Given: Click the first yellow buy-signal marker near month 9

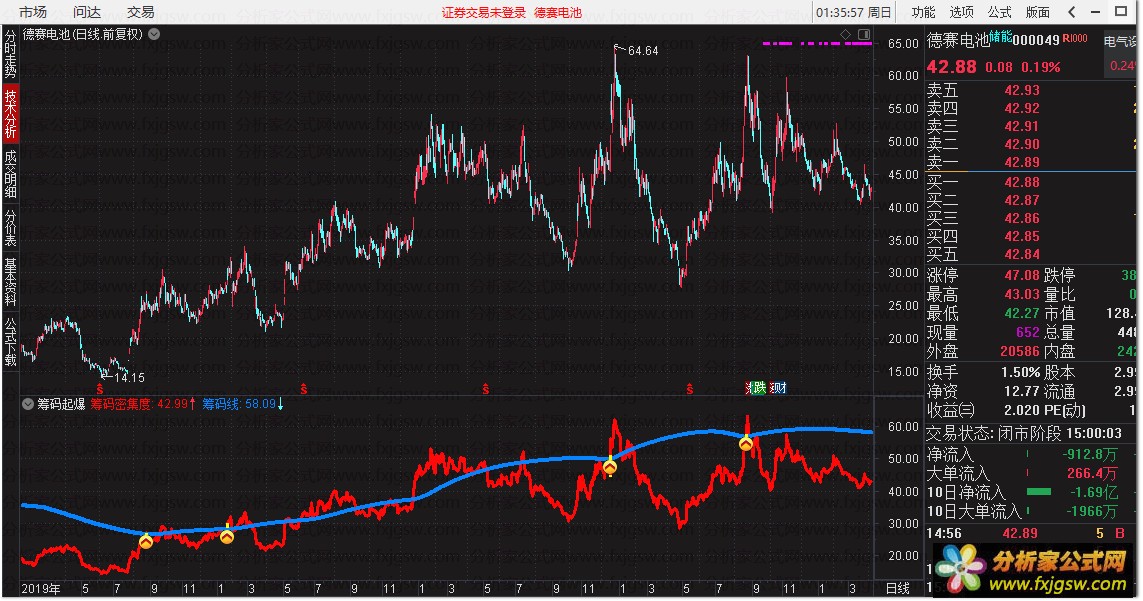Looking at the screenshot, I should (146, 541).
